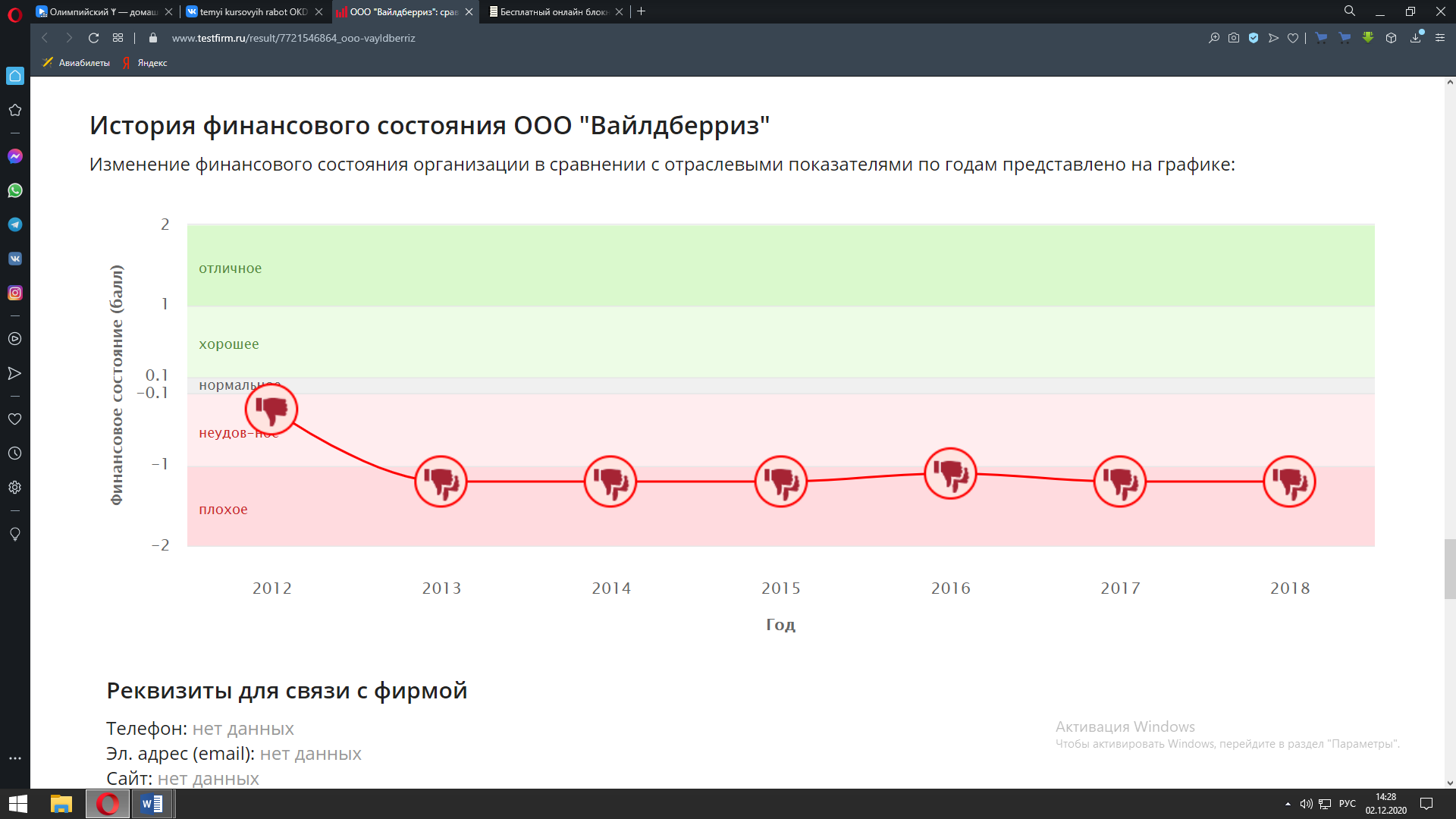
Task: Select the ООО "Вайлдберриз" tab
Action: tap(397, 11)
